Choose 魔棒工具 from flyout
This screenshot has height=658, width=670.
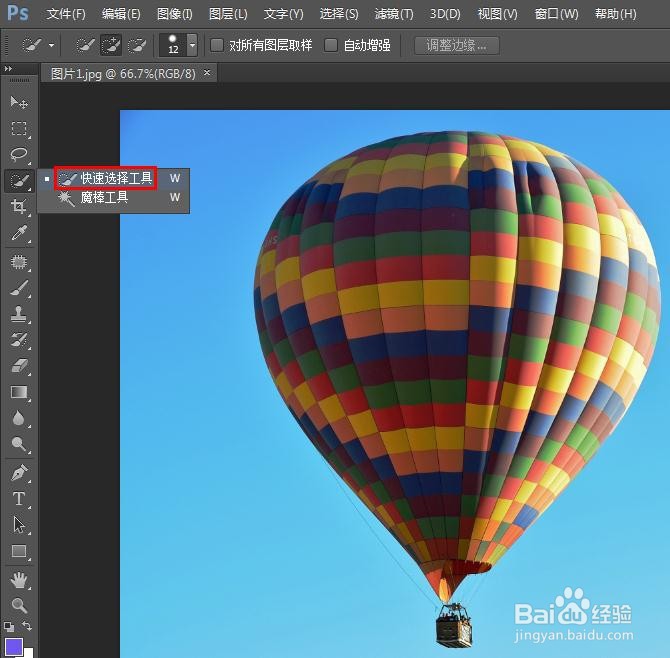point(114,197)
